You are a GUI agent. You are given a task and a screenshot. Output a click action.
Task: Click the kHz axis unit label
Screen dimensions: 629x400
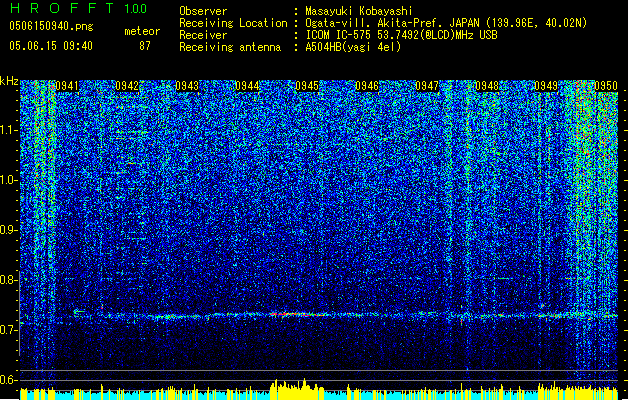(x=9, y=81)
